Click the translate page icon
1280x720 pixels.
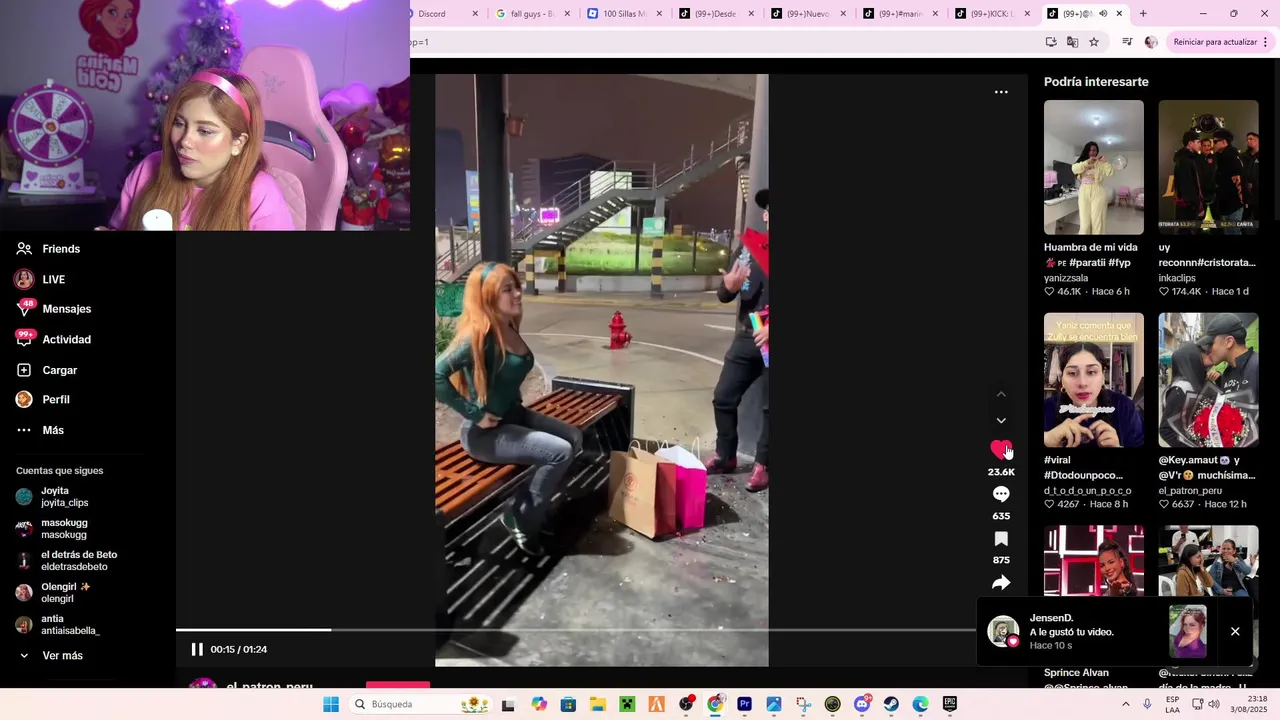click(1072, 42)
